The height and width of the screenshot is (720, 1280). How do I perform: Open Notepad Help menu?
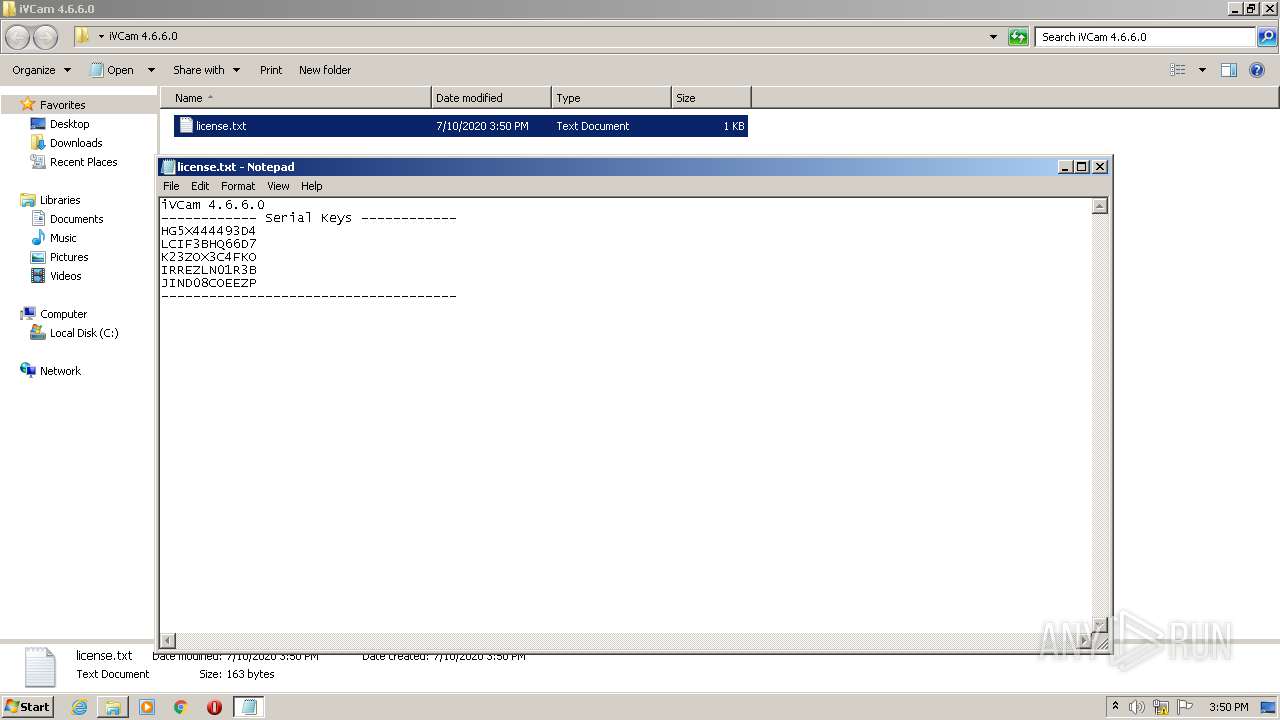(312, 186)
